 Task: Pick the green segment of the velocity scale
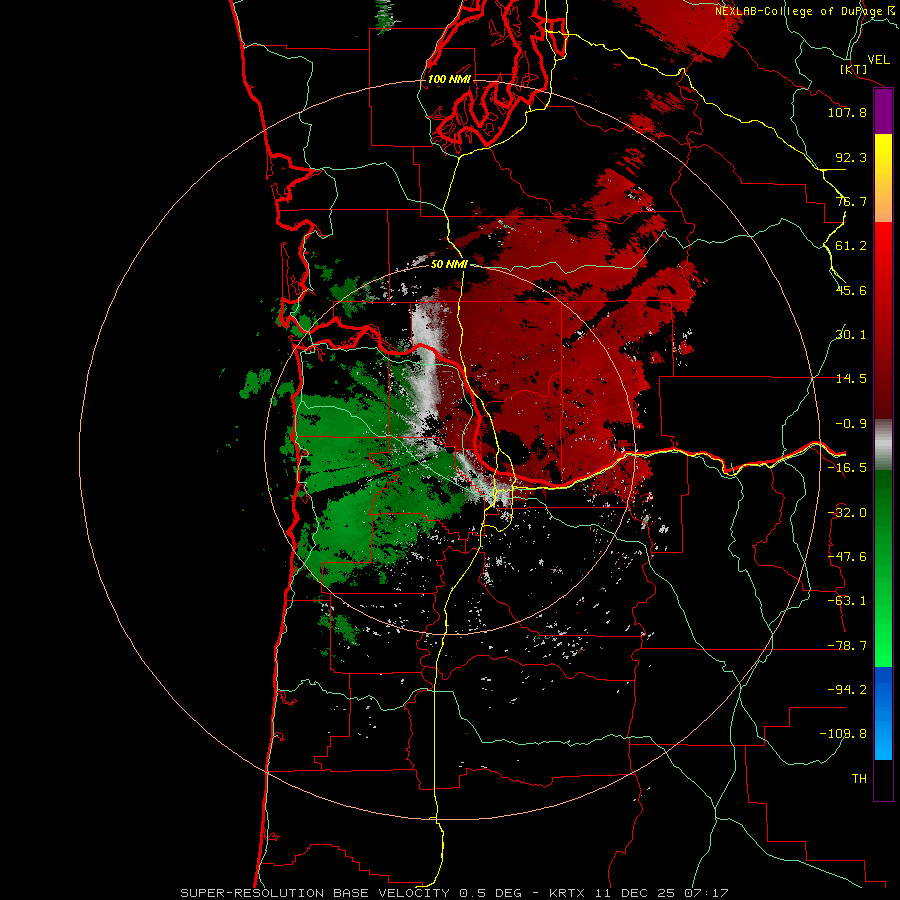(883, 568)
